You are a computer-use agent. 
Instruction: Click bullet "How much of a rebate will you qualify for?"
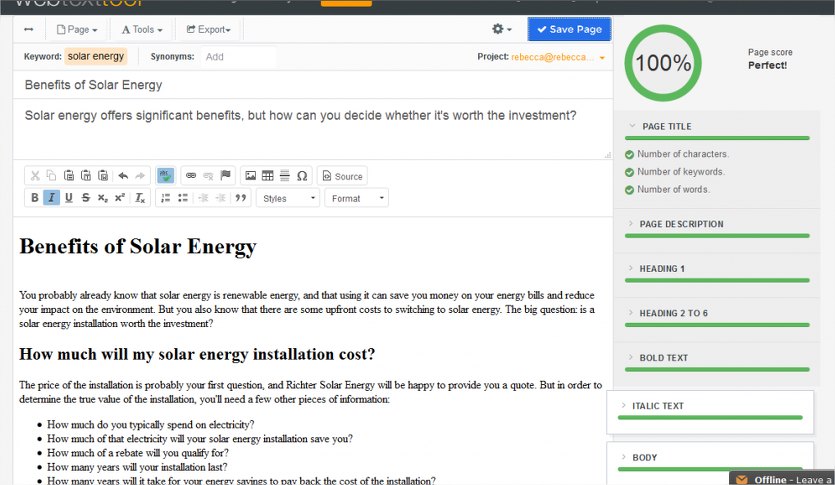tap(137, 453)
